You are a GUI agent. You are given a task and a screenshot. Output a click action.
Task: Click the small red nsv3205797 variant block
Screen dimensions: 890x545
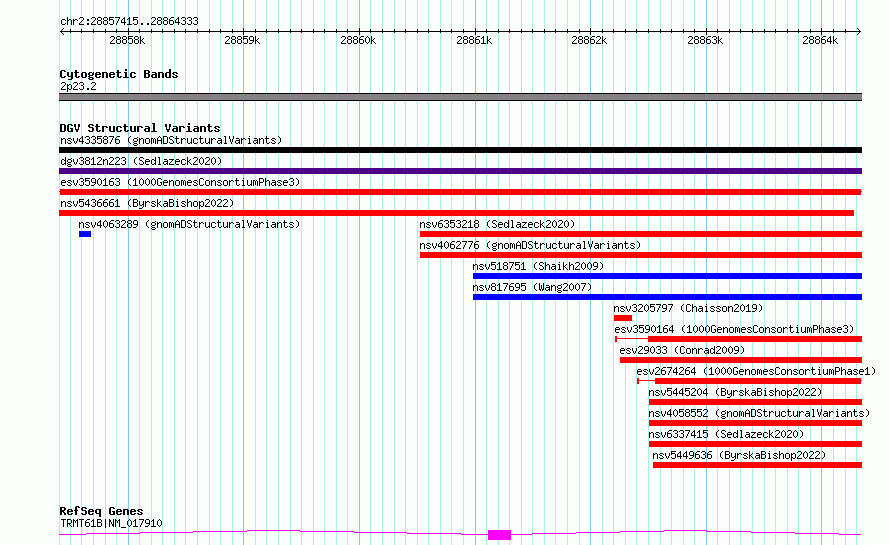point(623,318)
